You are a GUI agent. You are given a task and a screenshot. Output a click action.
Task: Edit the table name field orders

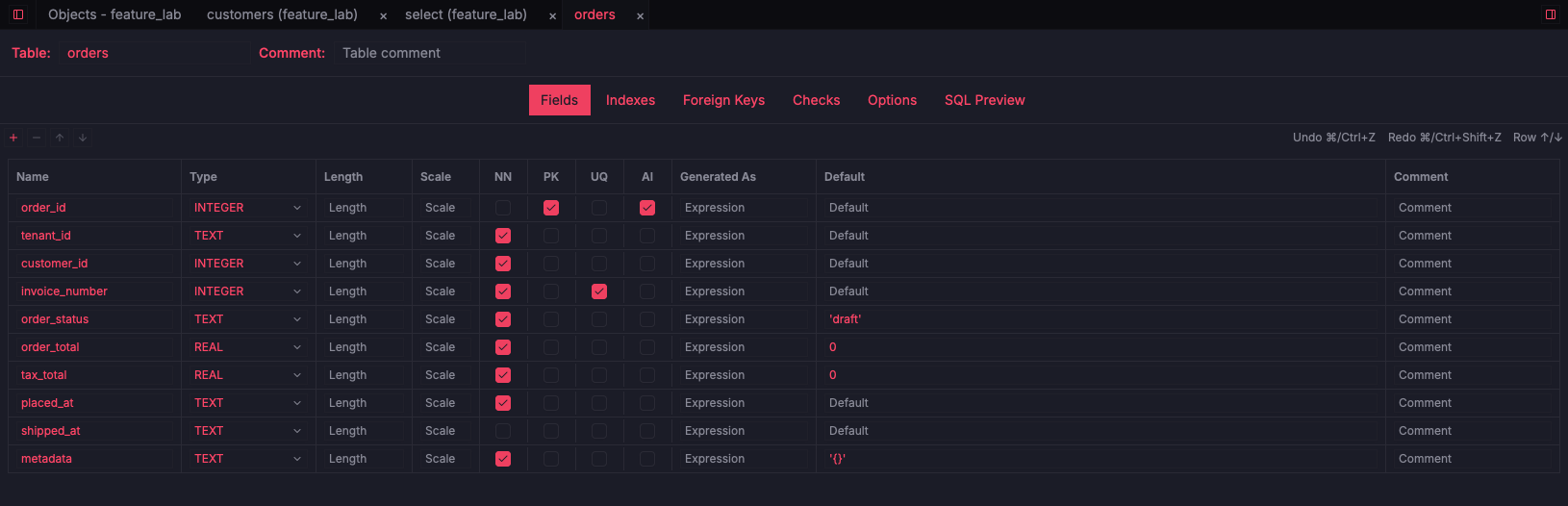point(154,53)
